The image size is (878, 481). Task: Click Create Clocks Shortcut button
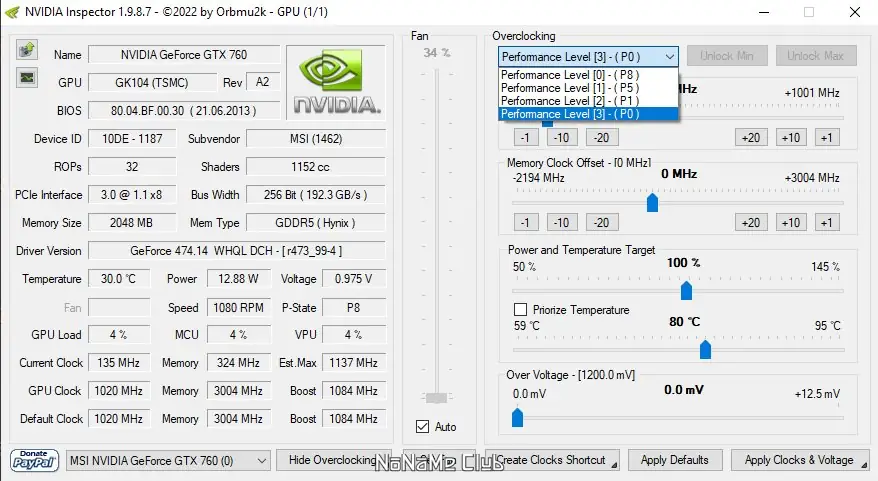[553, 460]
